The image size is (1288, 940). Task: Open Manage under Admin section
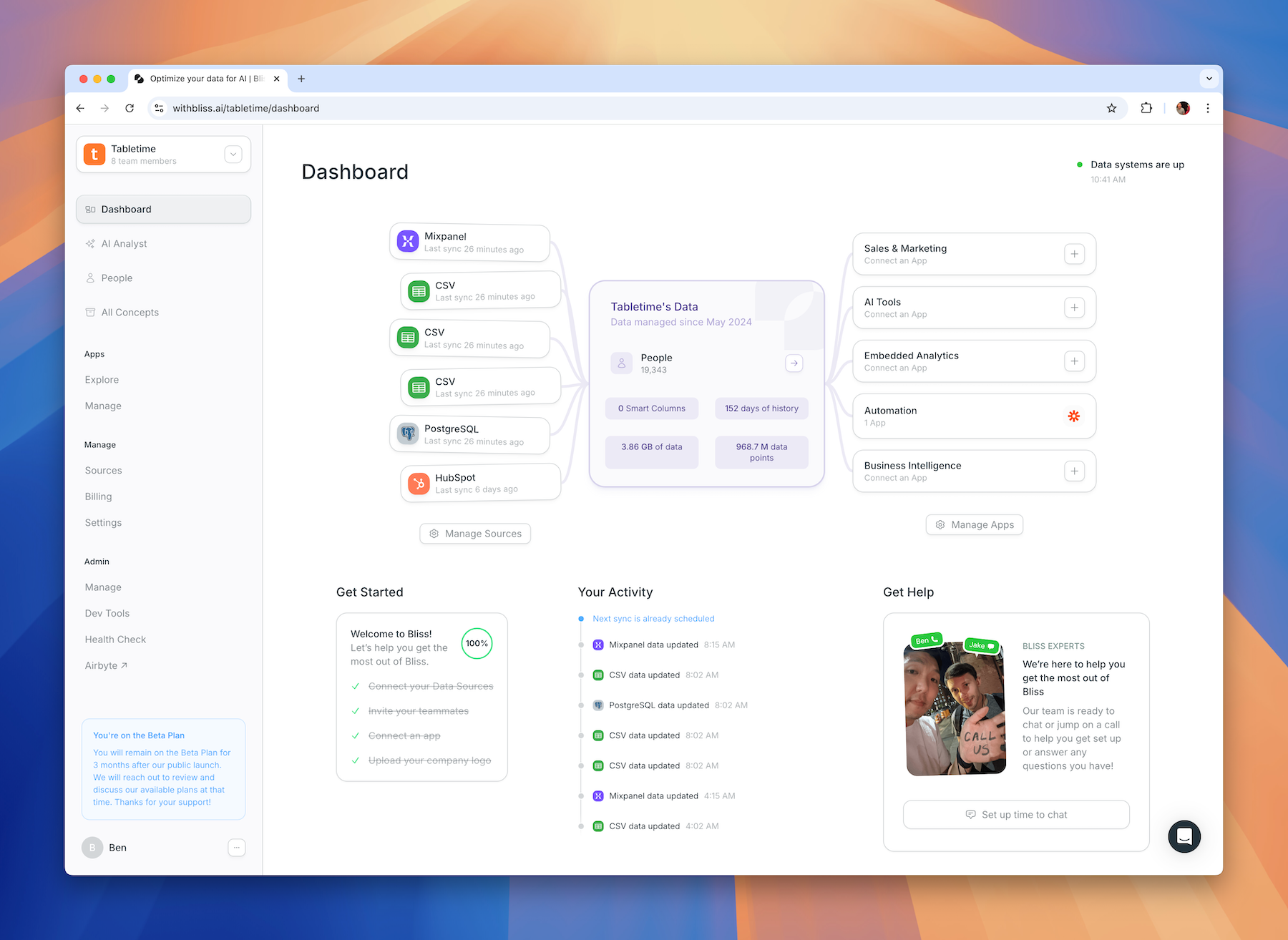click(103, 587)
